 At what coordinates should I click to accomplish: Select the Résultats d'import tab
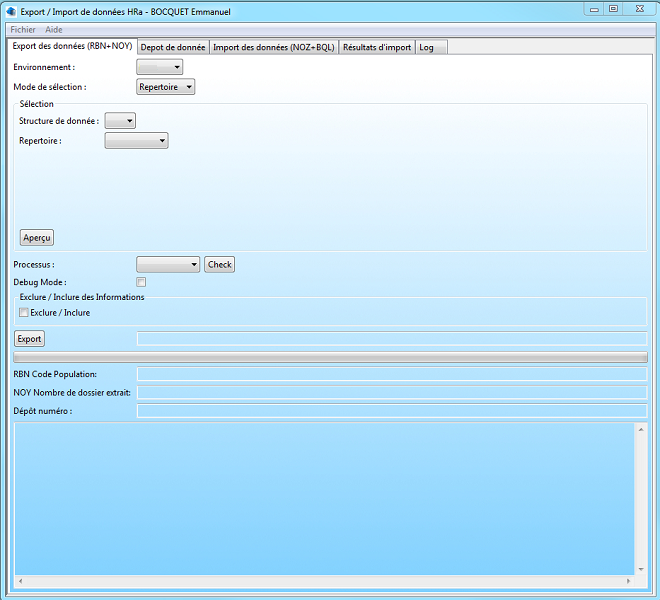click(x=376, y=47)
